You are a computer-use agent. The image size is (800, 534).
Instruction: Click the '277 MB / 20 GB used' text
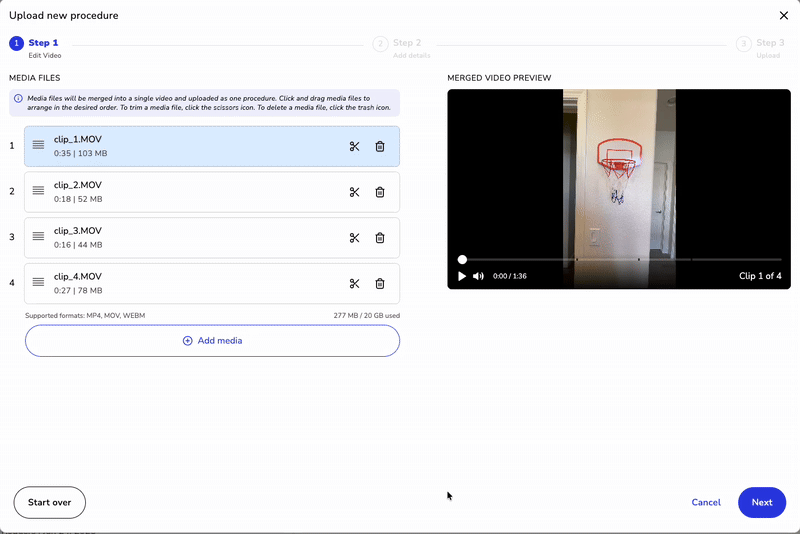[x=366, y=316]
